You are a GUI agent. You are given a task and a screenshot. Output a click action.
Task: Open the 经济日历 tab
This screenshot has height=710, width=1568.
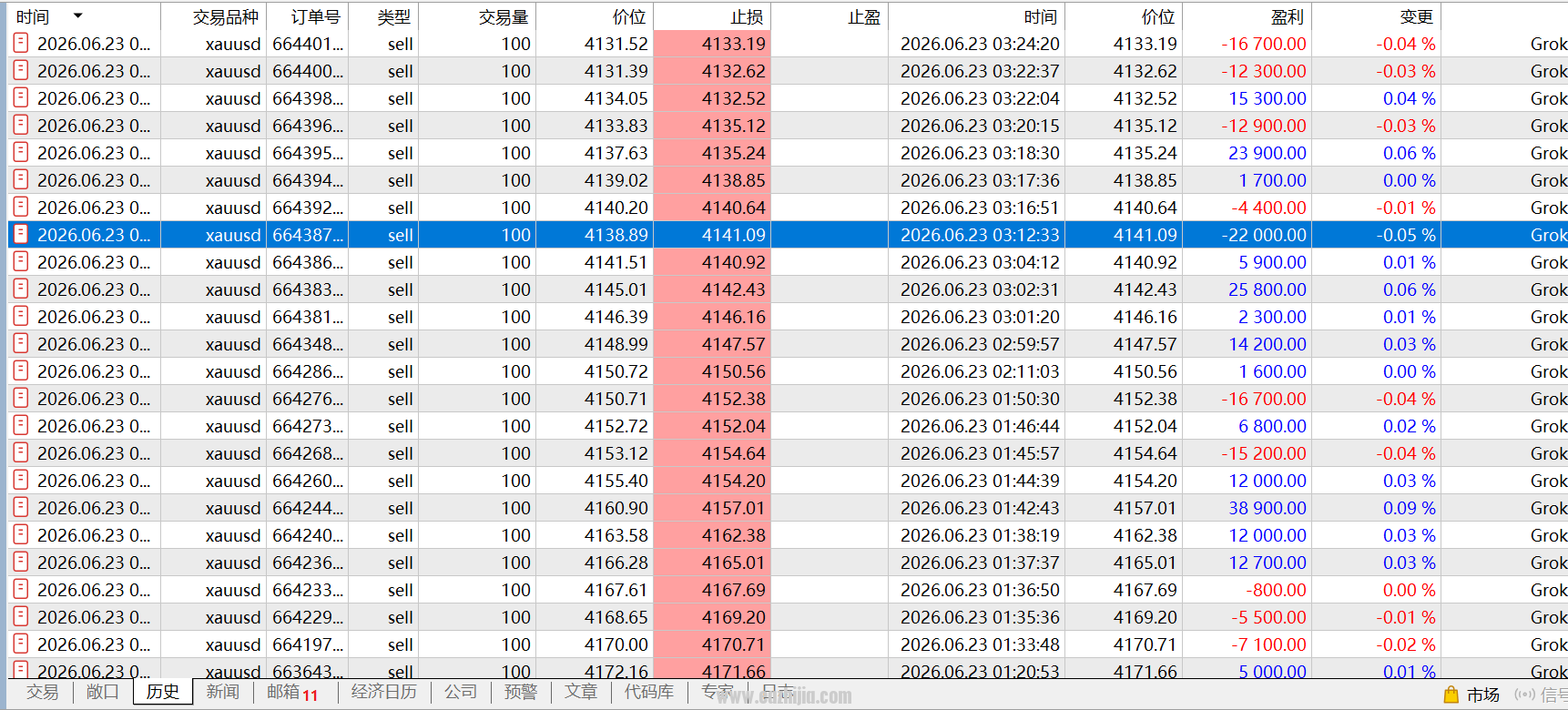pos(383,692)
